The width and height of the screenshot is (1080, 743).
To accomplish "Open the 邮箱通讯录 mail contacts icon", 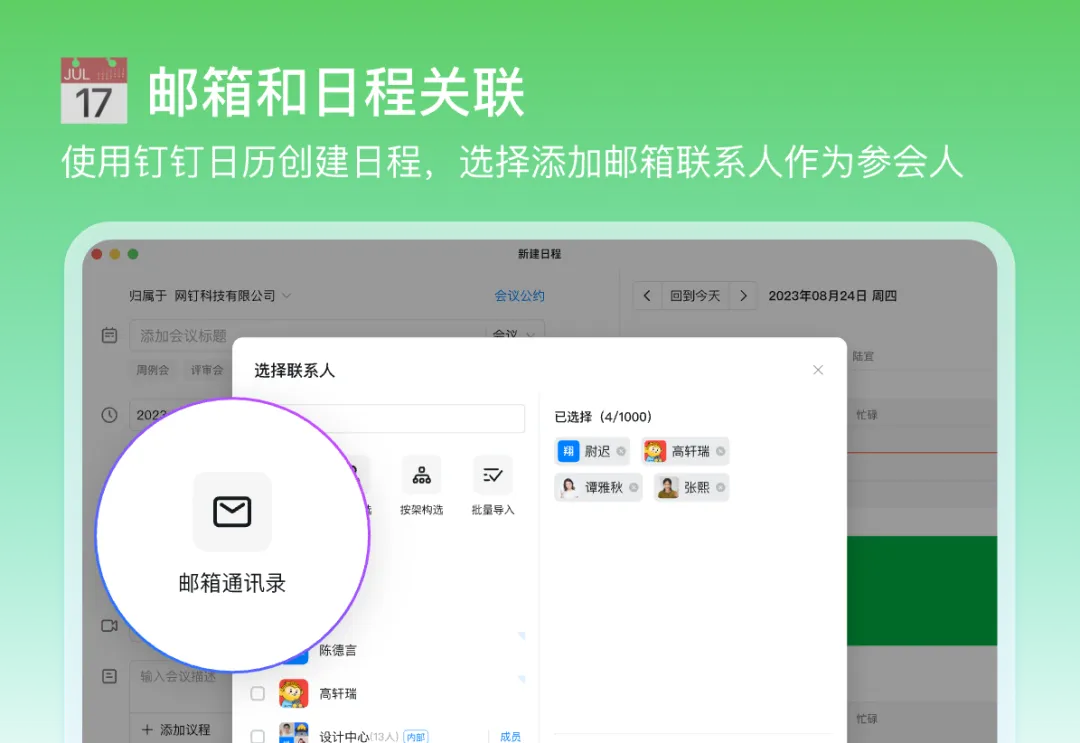I will (x=232, y=512).
